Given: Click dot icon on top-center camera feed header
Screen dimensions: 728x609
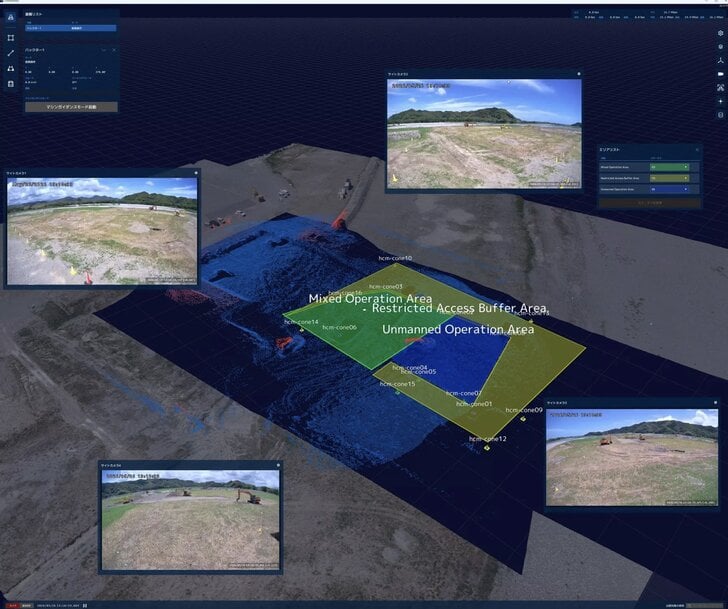Looking at the screenshot, I should [x=578, y=74].
